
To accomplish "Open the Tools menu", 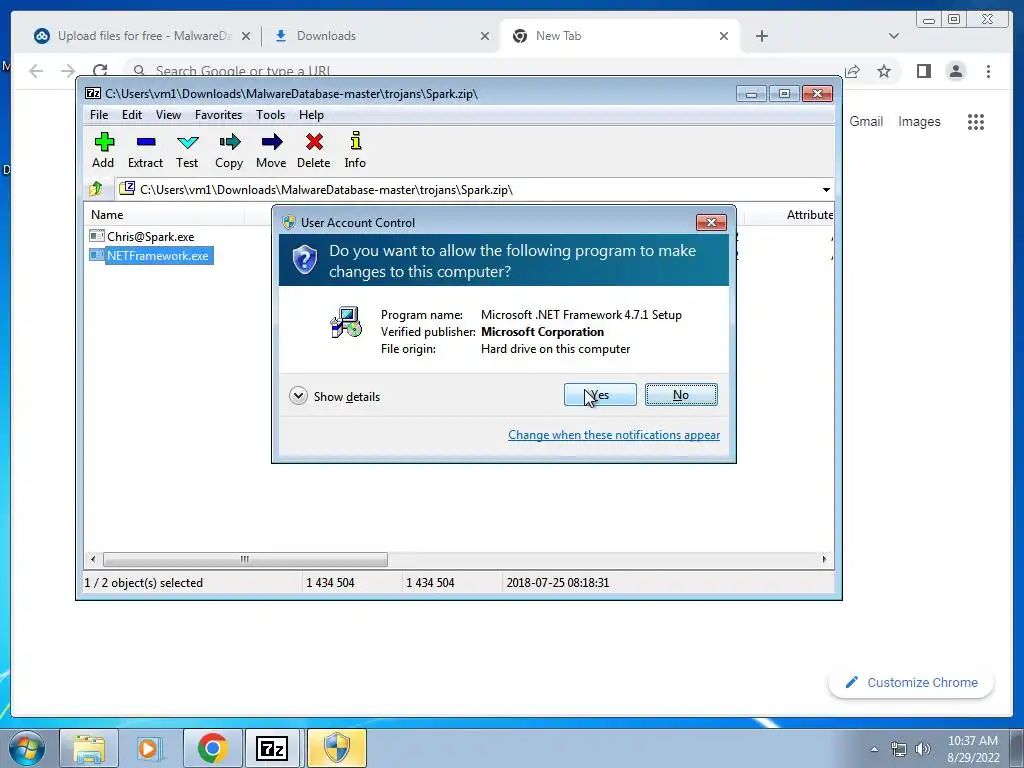I will (270, 115).
